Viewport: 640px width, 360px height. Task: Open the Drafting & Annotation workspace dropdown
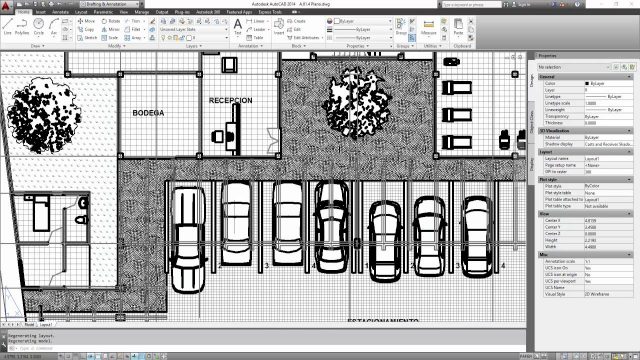pos(109,4)
